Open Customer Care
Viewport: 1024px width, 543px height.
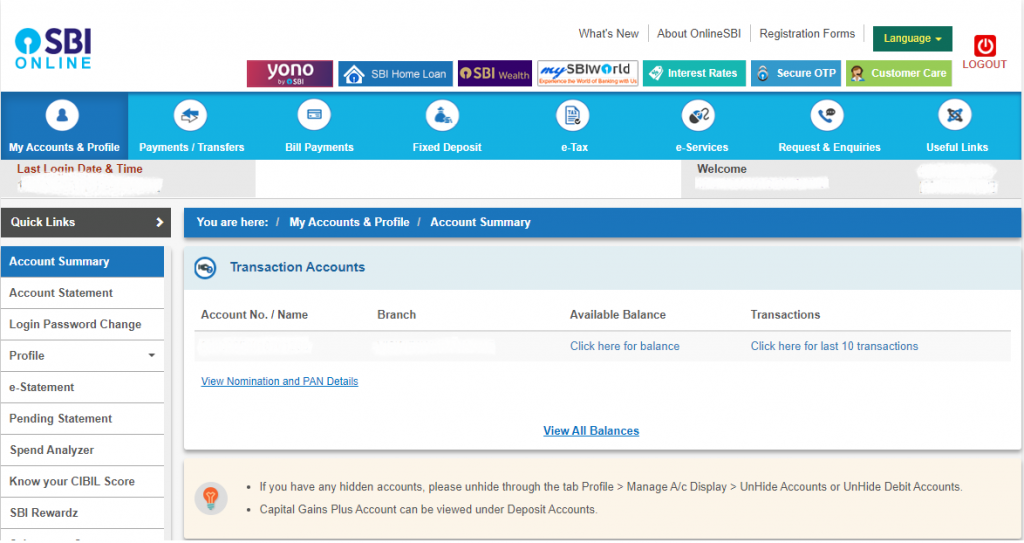(x=899, y=73)
